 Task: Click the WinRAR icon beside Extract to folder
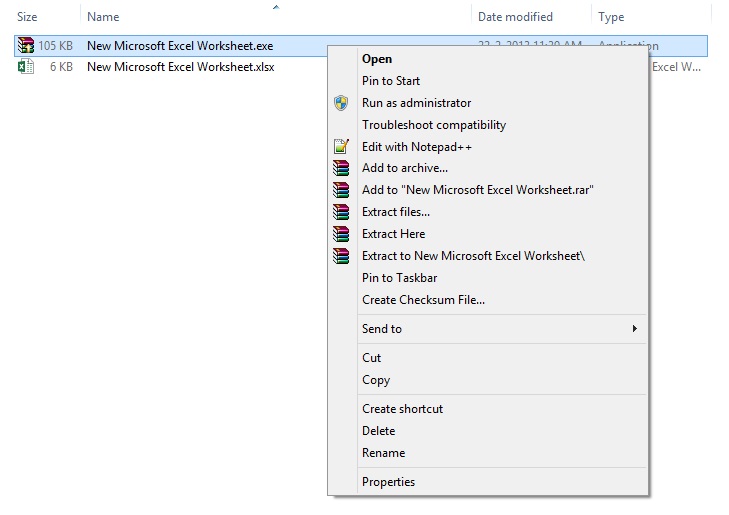[x=341, y=256]
